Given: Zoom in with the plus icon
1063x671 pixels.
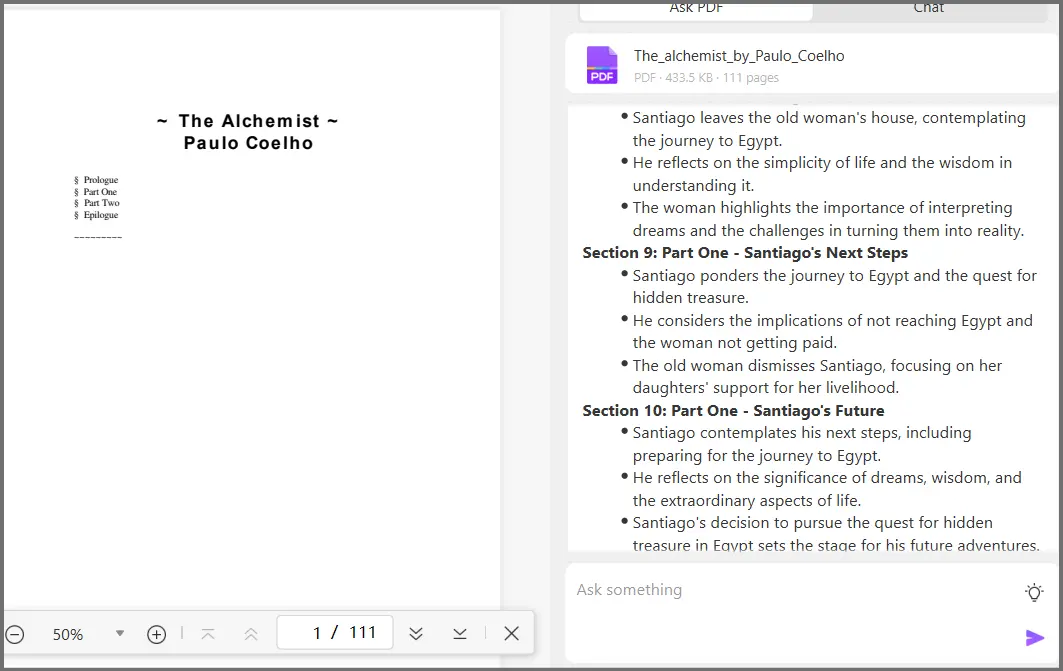Looking at the screenshot, I should (156, 633).
